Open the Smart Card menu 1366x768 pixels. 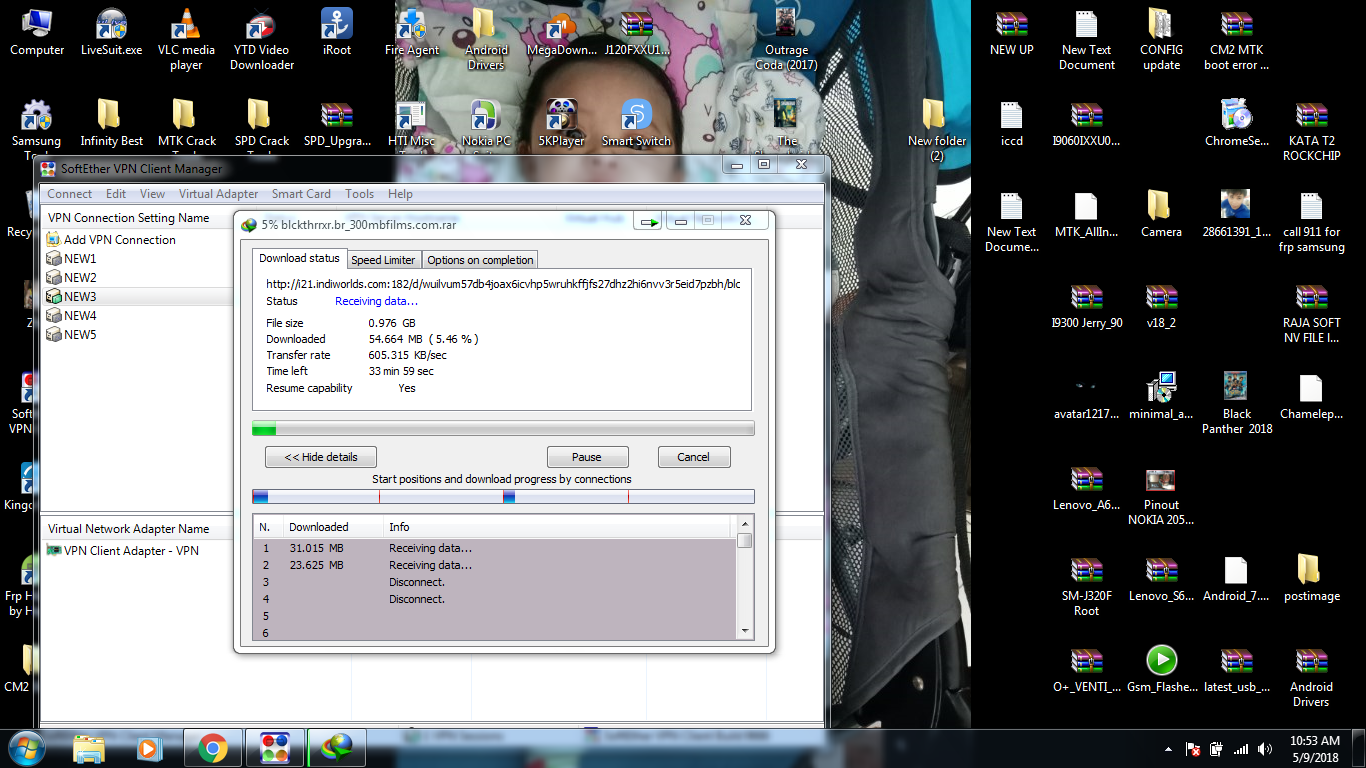pos(301,194)
